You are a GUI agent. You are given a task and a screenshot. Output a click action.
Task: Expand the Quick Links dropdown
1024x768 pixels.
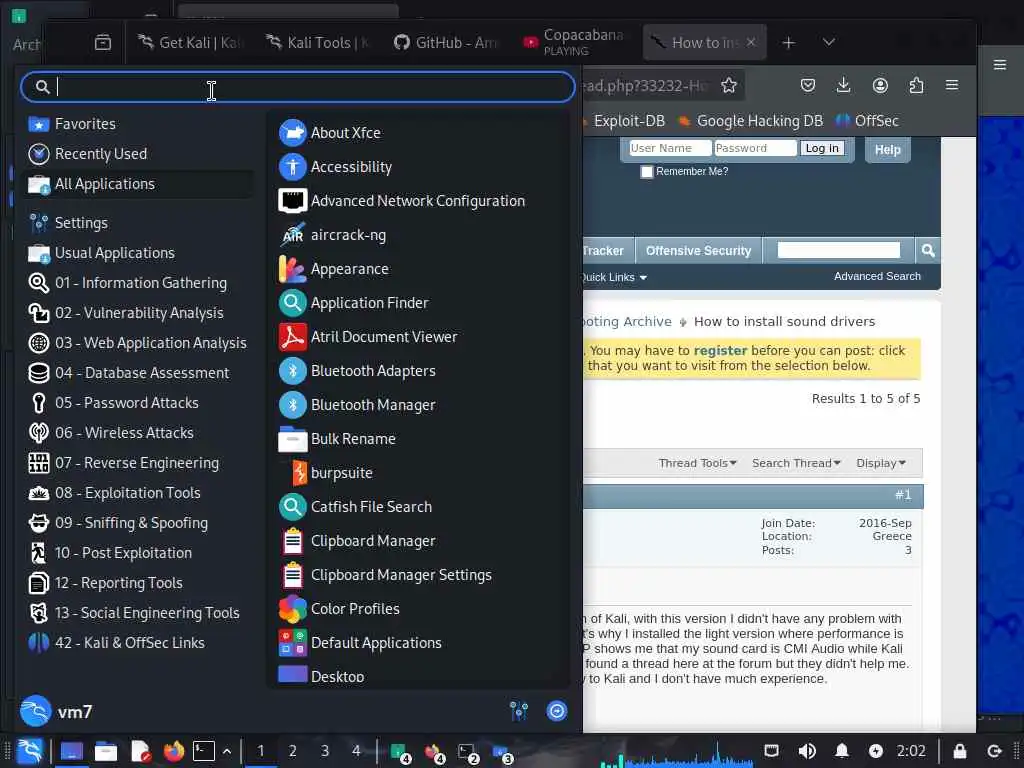613,278
